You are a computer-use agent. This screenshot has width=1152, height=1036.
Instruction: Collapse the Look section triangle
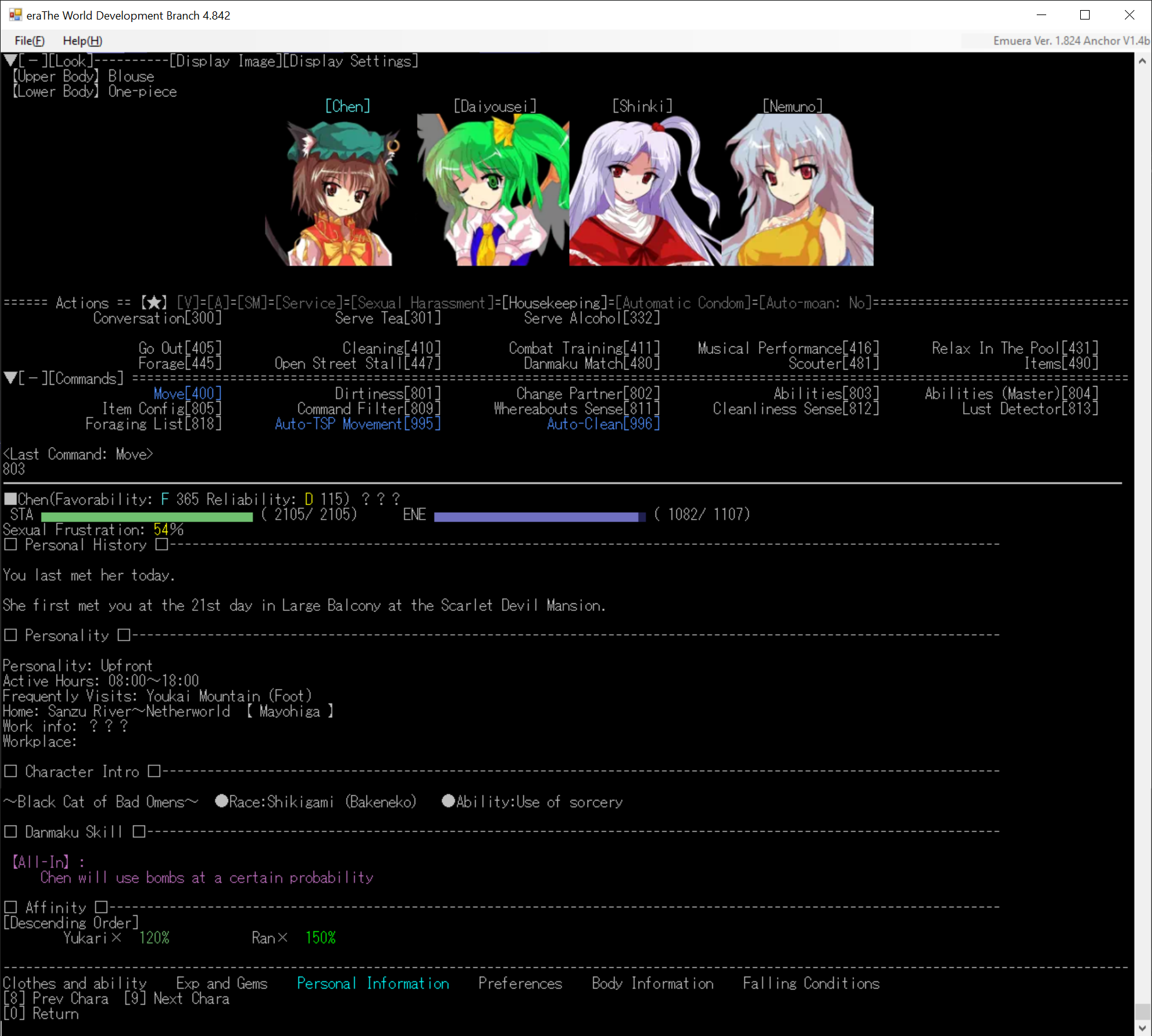tap(10, 61)
